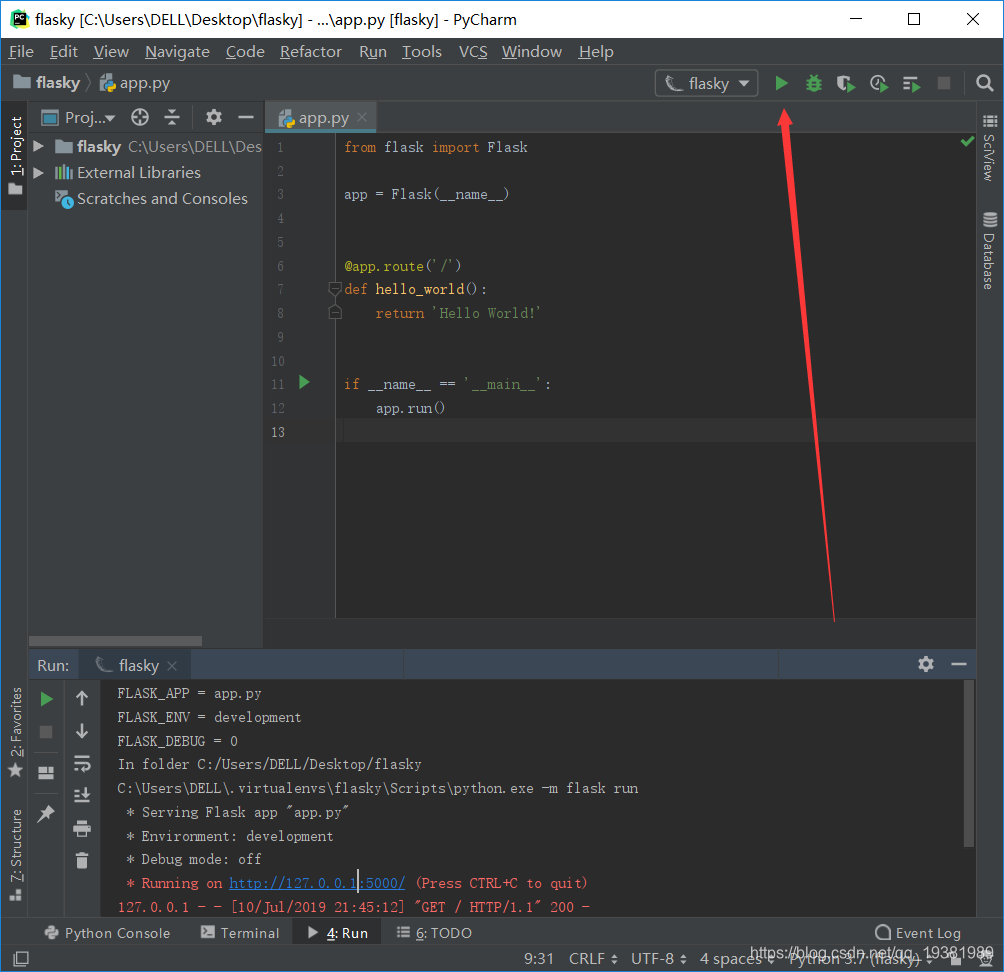1004x972 pixels.
Task: Toggle scroll to end in Run console
Action: pos(82,795)
